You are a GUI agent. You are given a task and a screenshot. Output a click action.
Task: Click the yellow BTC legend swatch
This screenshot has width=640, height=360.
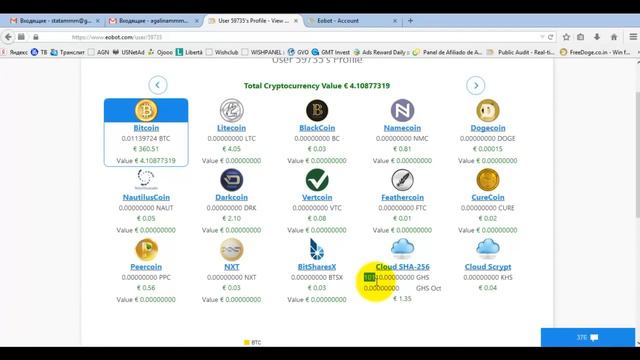coord(247,342)
